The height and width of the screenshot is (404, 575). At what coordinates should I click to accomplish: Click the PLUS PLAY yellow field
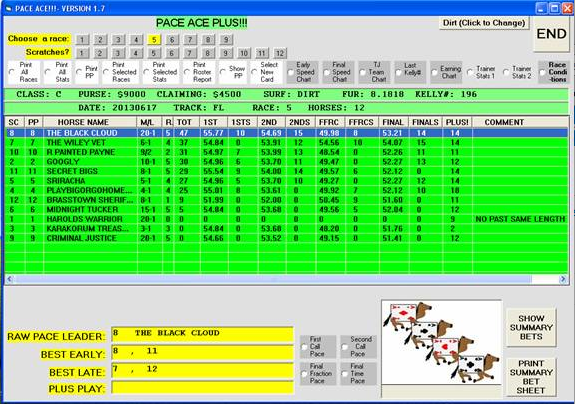(202, 388)
